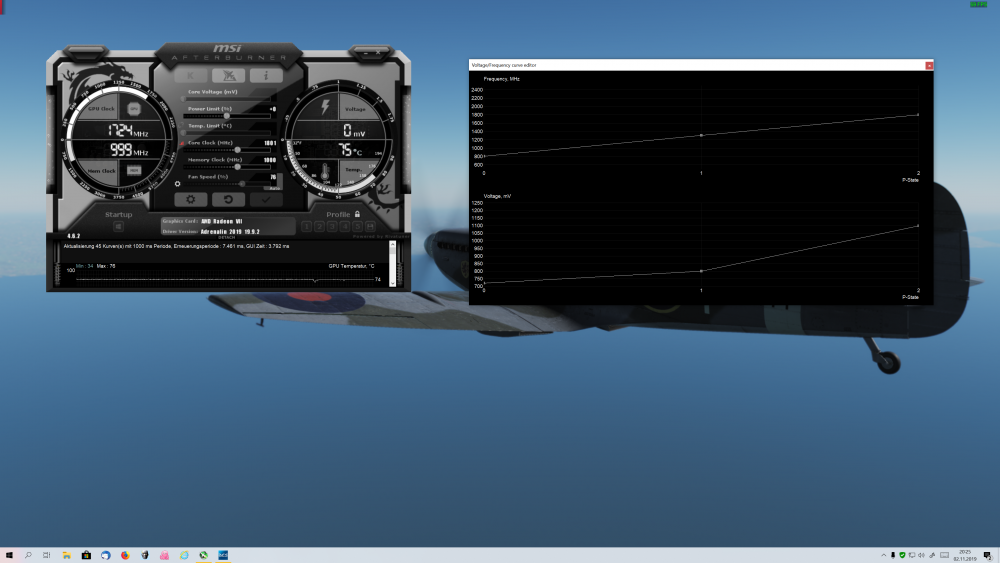Select the P-State 2 point on Voltage curve
1000x563 pixels.
[x=918, y=226]
